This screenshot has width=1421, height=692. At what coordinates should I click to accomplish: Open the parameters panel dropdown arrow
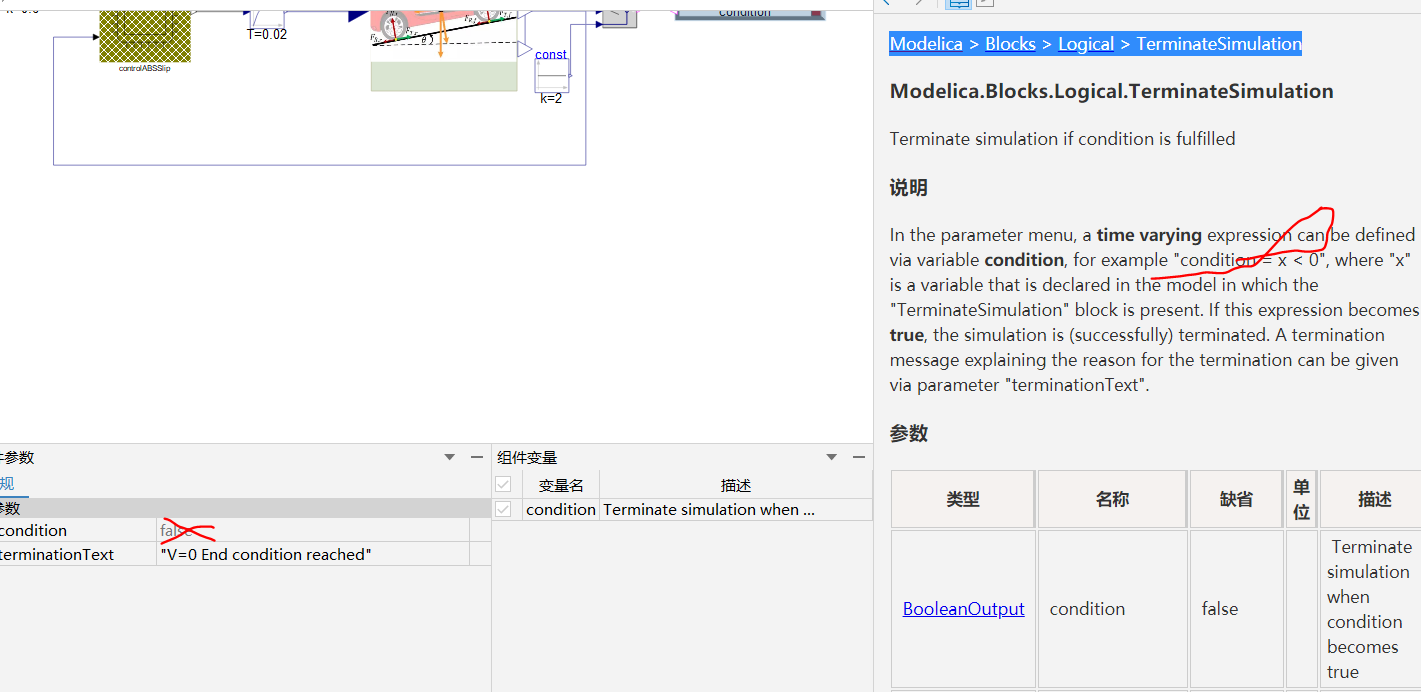click(449, 457)
